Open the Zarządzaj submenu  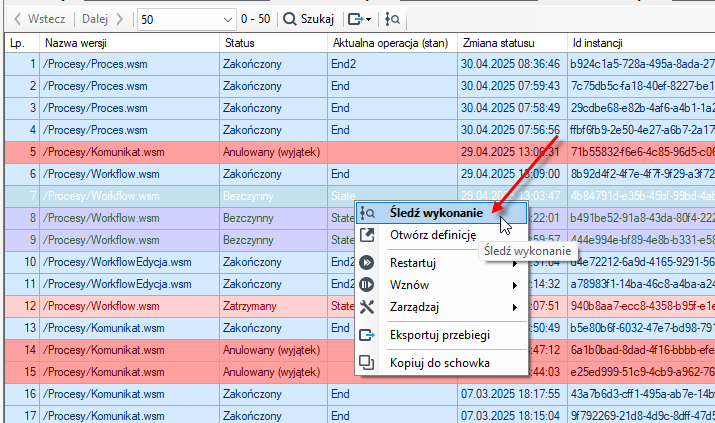[x=441, y=307]
